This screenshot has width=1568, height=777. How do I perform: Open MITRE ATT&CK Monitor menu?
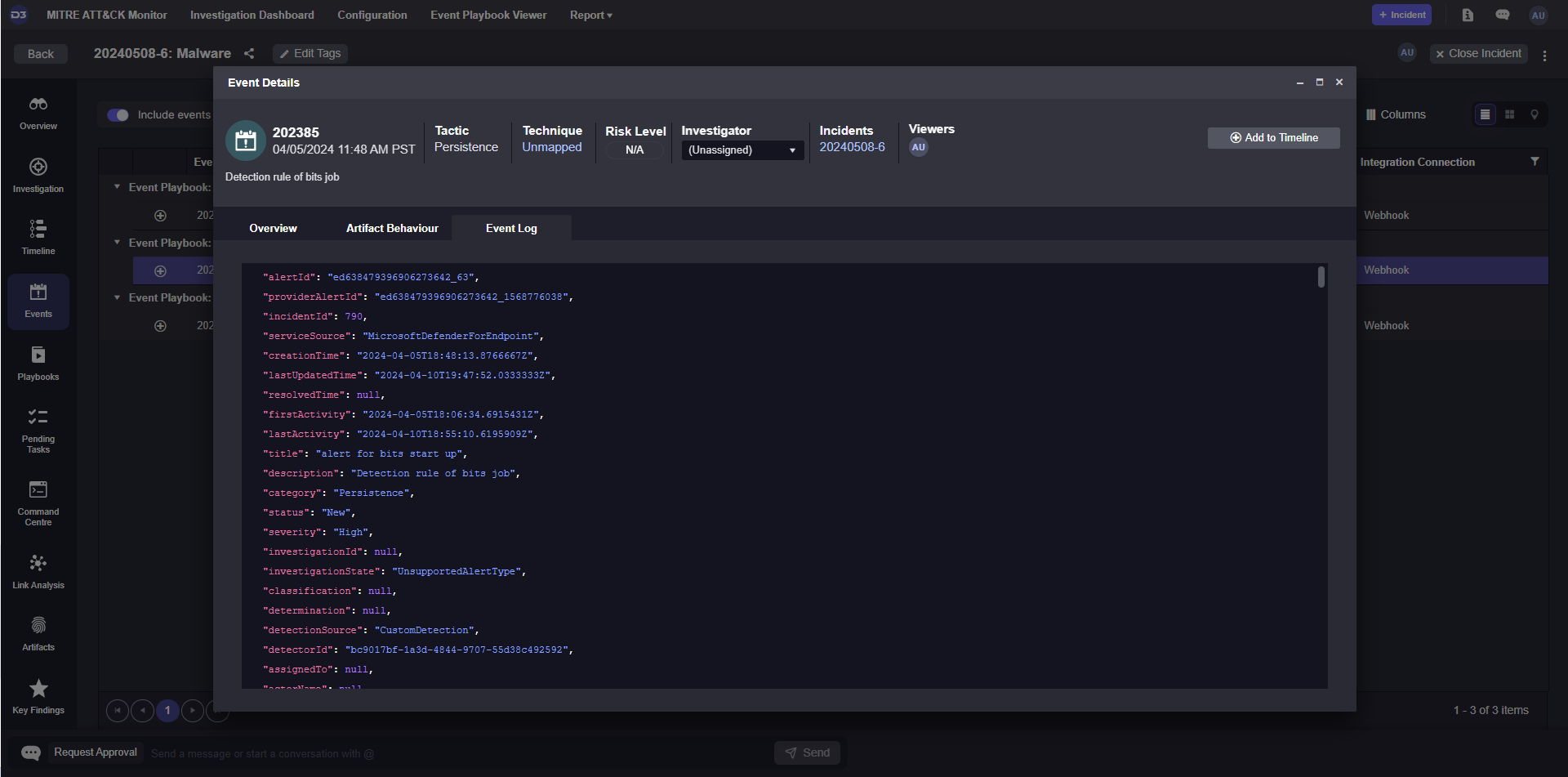107,15
